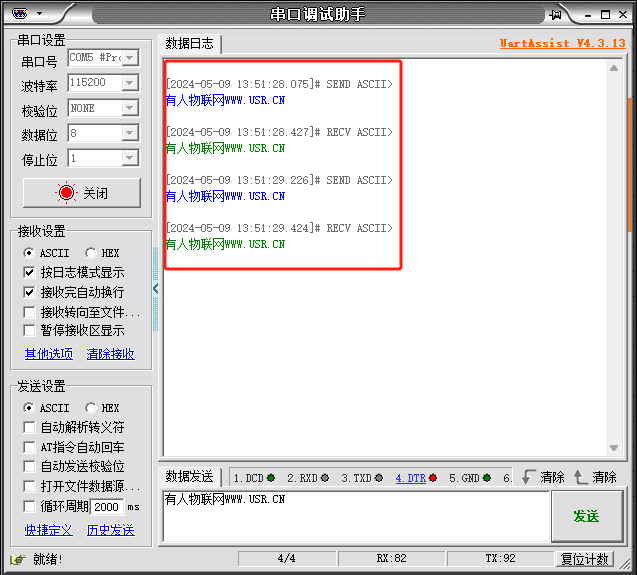Click the 2000 ms cycle period field
Image resolution: width=637 pixels, height=575 pixels.
(x=107, y=507)
